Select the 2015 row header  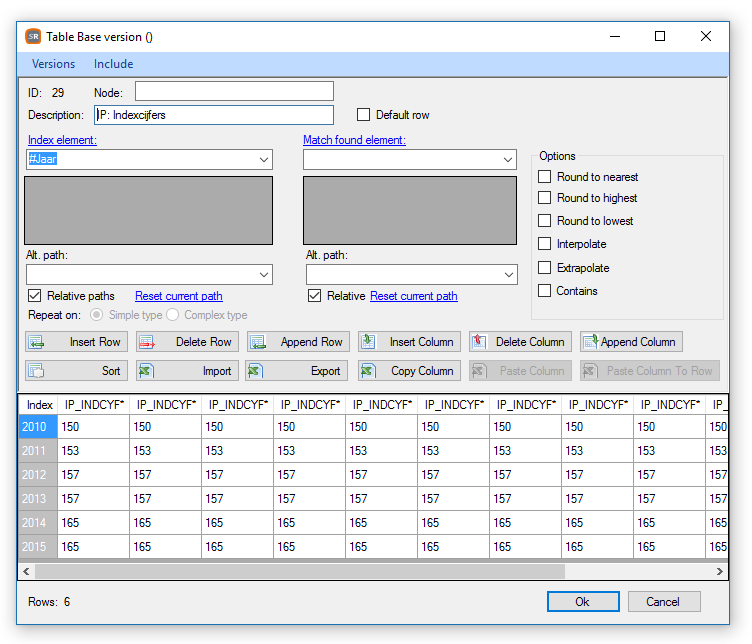coord(38,547)
